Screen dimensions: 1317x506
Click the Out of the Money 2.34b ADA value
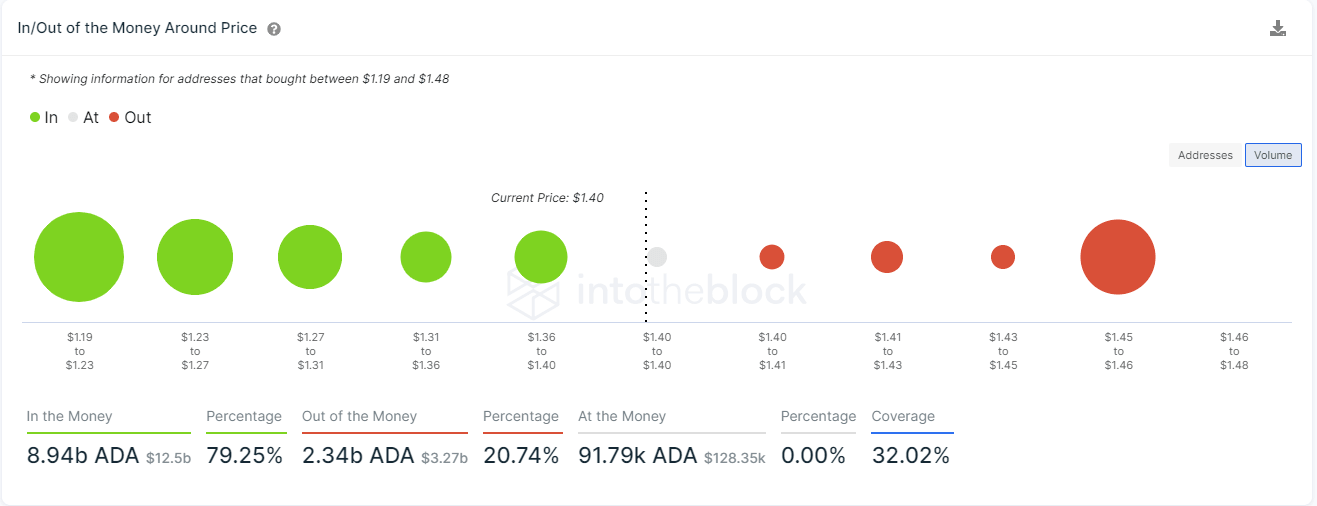358,456
